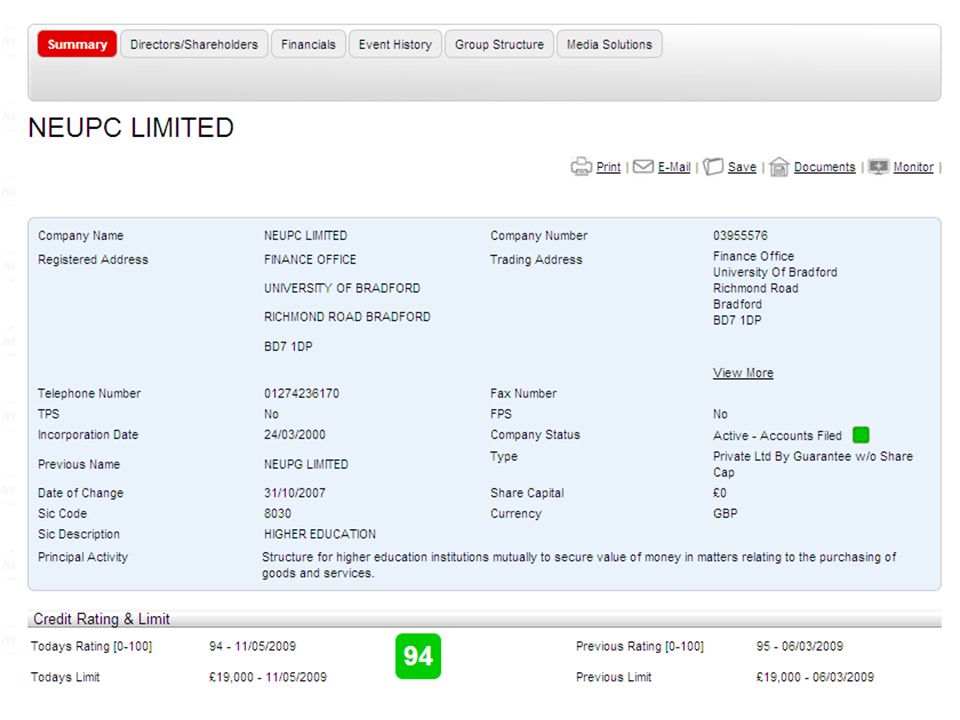This screenshot has width=960, height=720.
Task: Click the green 94 rating badge
Action: pos(418,656)
